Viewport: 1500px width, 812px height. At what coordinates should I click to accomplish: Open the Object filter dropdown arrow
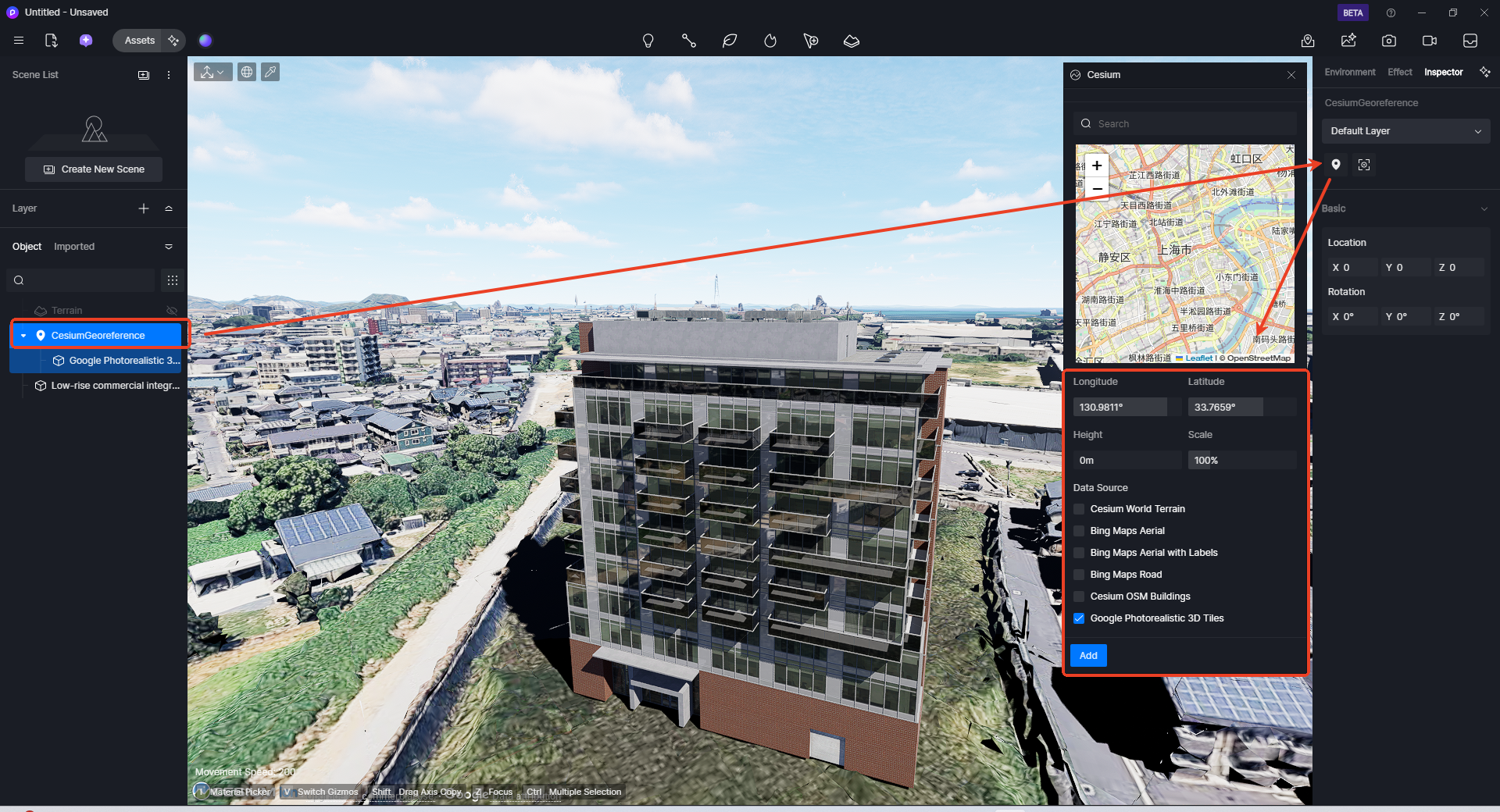click(169, 247)
